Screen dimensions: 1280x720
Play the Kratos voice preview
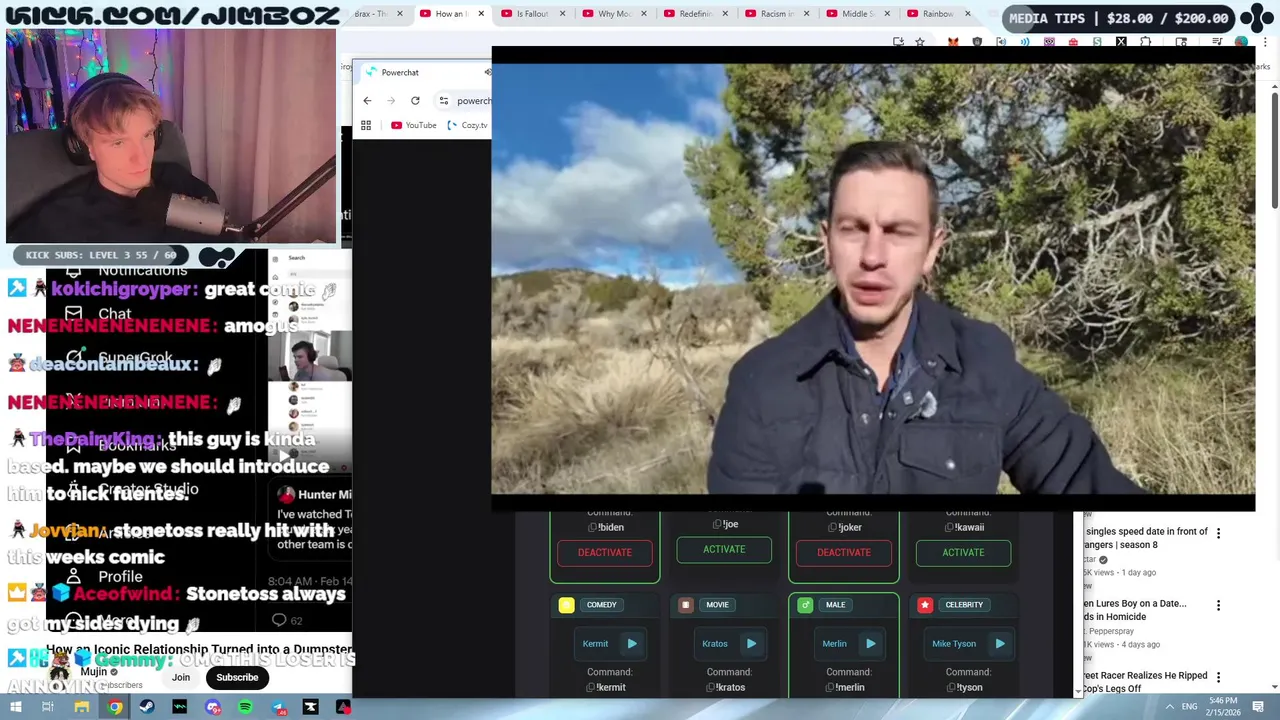(751, 644)
